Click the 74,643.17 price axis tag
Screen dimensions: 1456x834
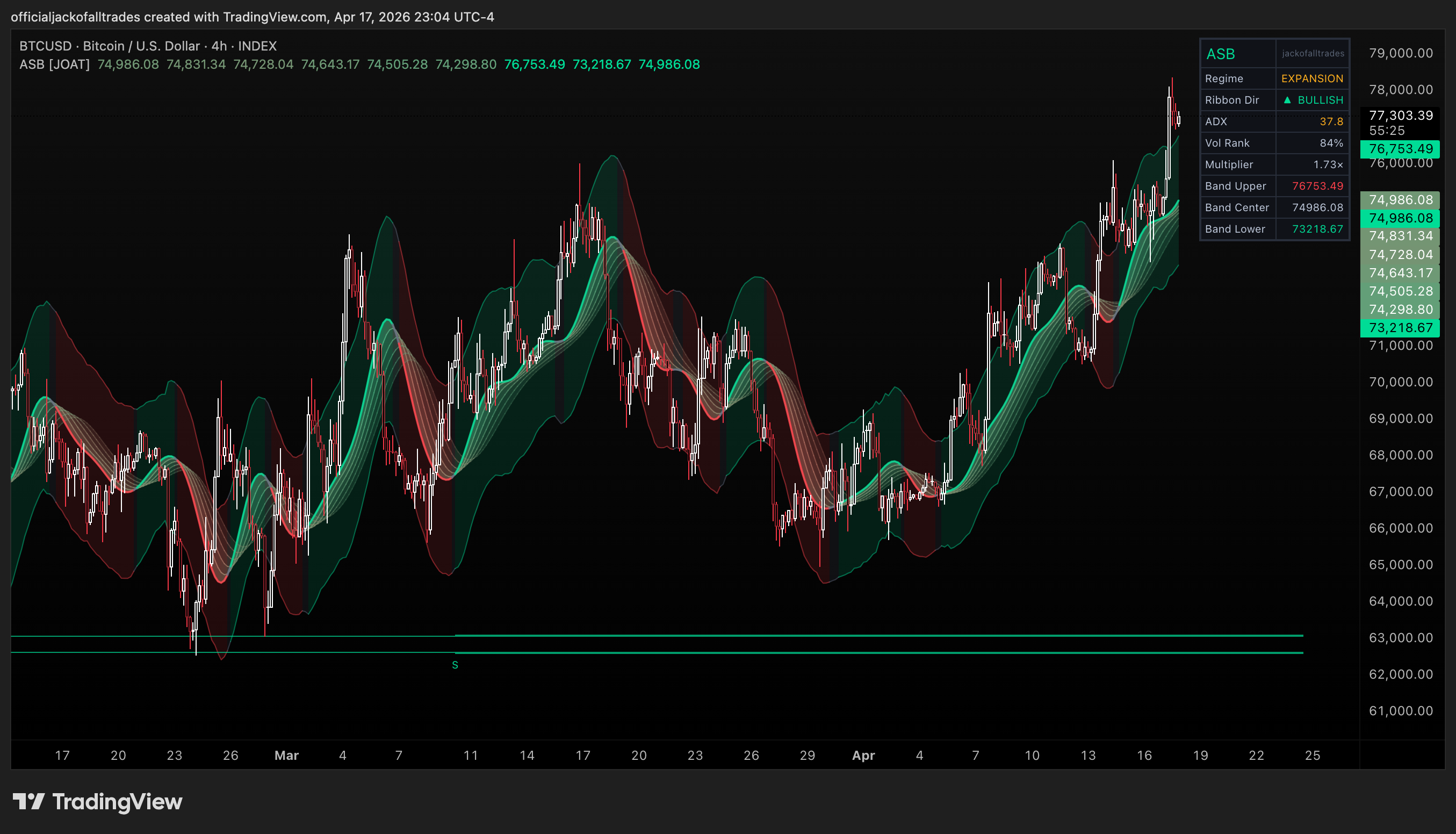pyautogui.click(x=1401, y=272)
